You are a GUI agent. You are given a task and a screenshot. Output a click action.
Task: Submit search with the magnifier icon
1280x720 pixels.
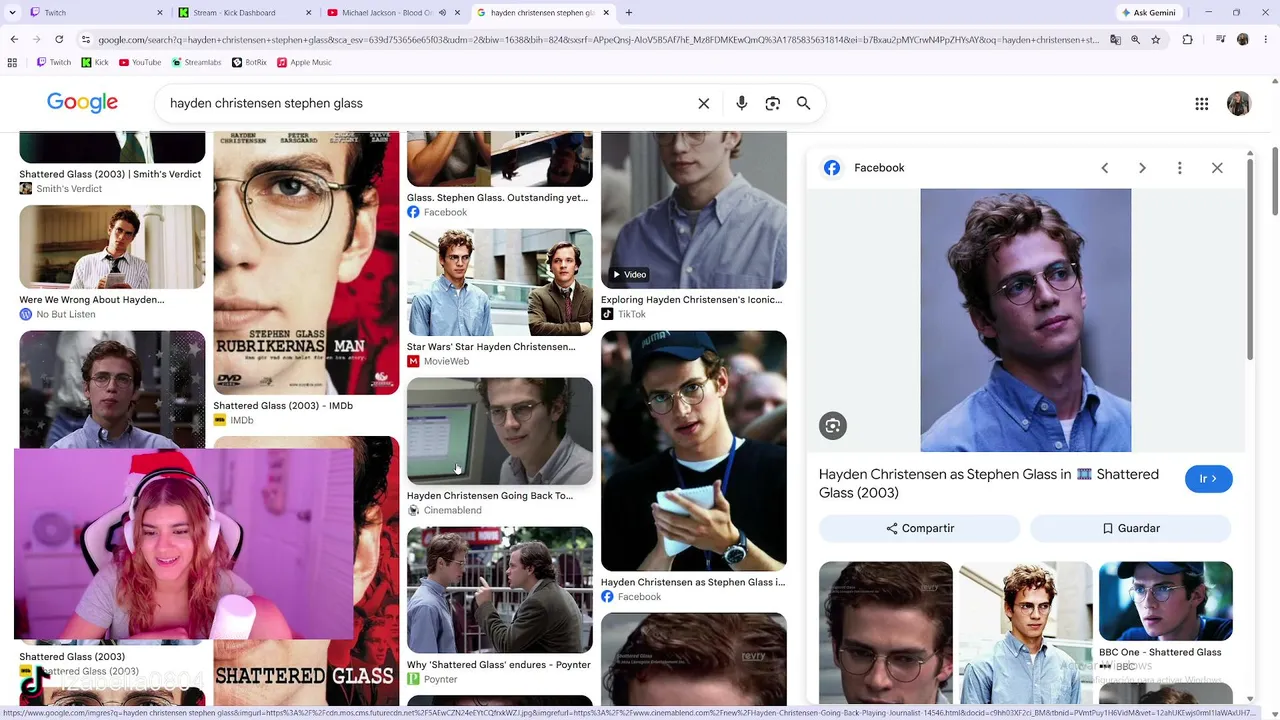(x=803, y=103)
